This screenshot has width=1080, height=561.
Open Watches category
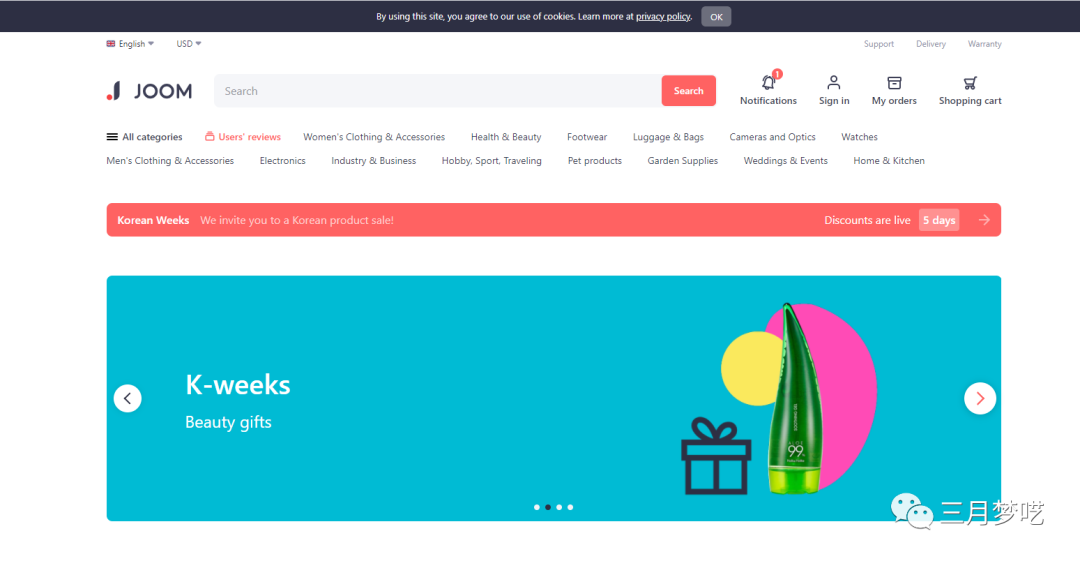[x=859, y=137]
